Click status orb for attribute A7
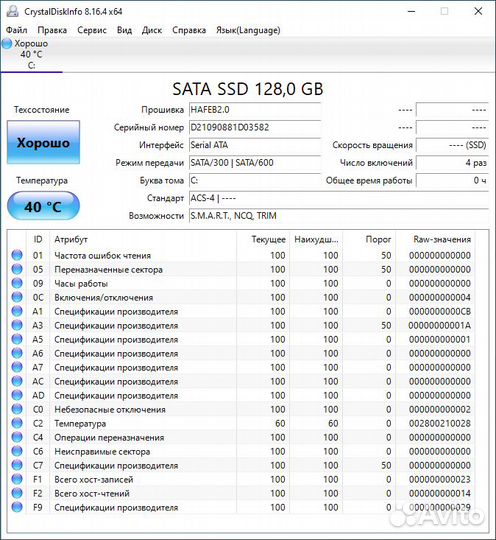The height and width of the screenshot is (540, 496). [17, 367]
